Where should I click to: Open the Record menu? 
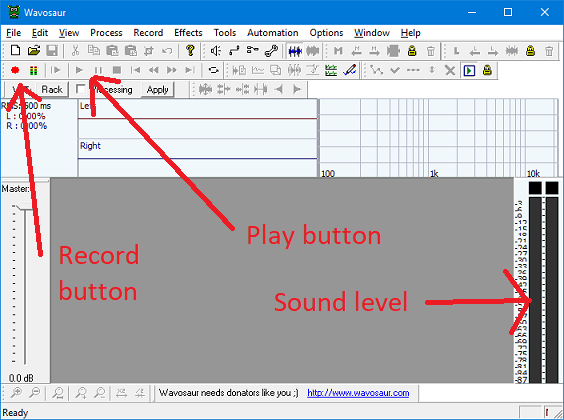pyautogui.click(x=148, y=33)
